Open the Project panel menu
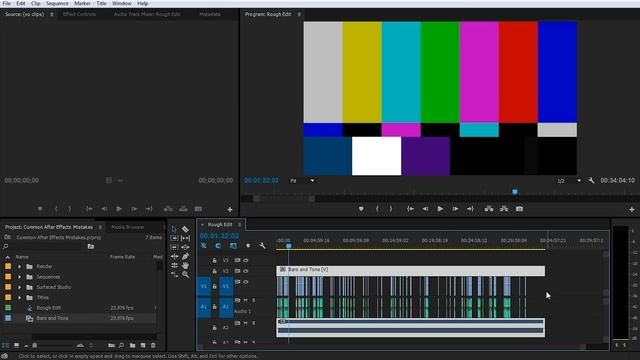Viewport: 640px width, 360px height. (x=100, y=227)
